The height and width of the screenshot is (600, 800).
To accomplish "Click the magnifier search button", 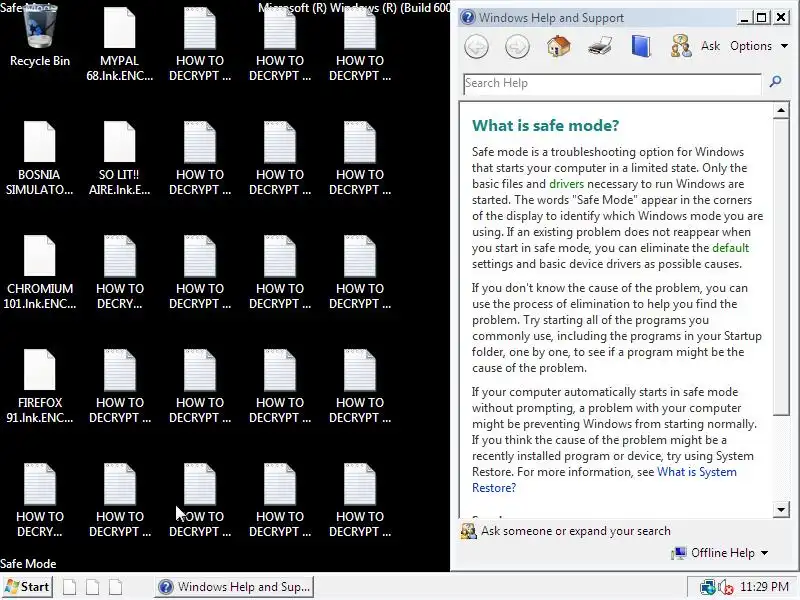I will tap(776, 81).
